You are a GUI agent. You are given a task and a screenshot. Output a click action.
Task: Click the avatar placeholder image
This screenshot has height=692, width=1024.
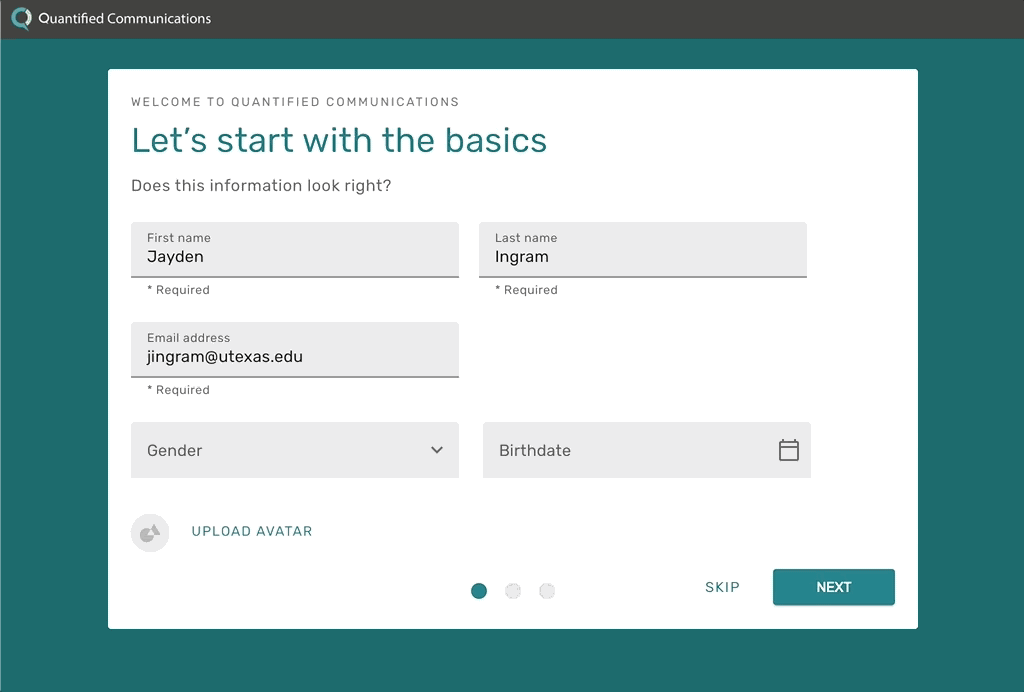150,533
